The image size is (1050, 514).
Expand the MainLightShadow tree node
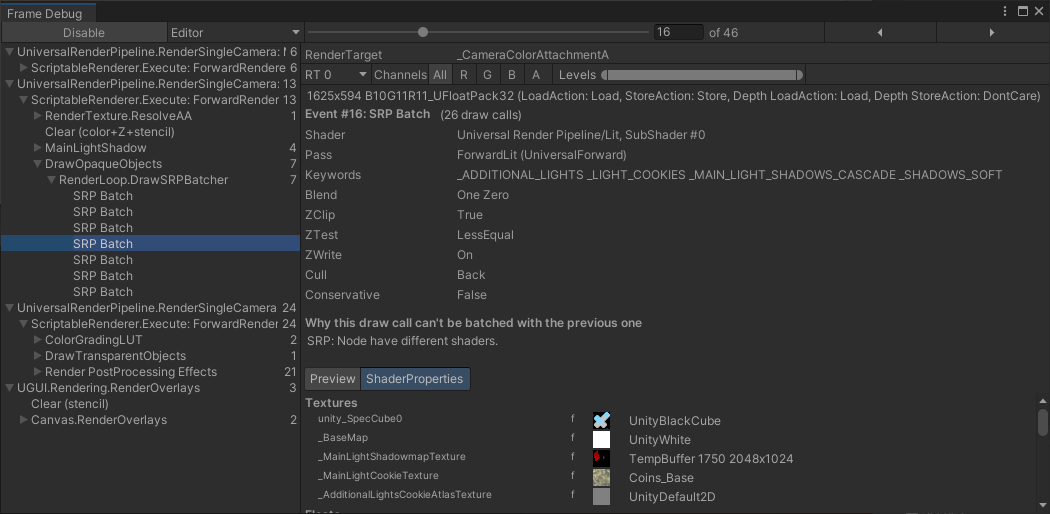(37, 148)
